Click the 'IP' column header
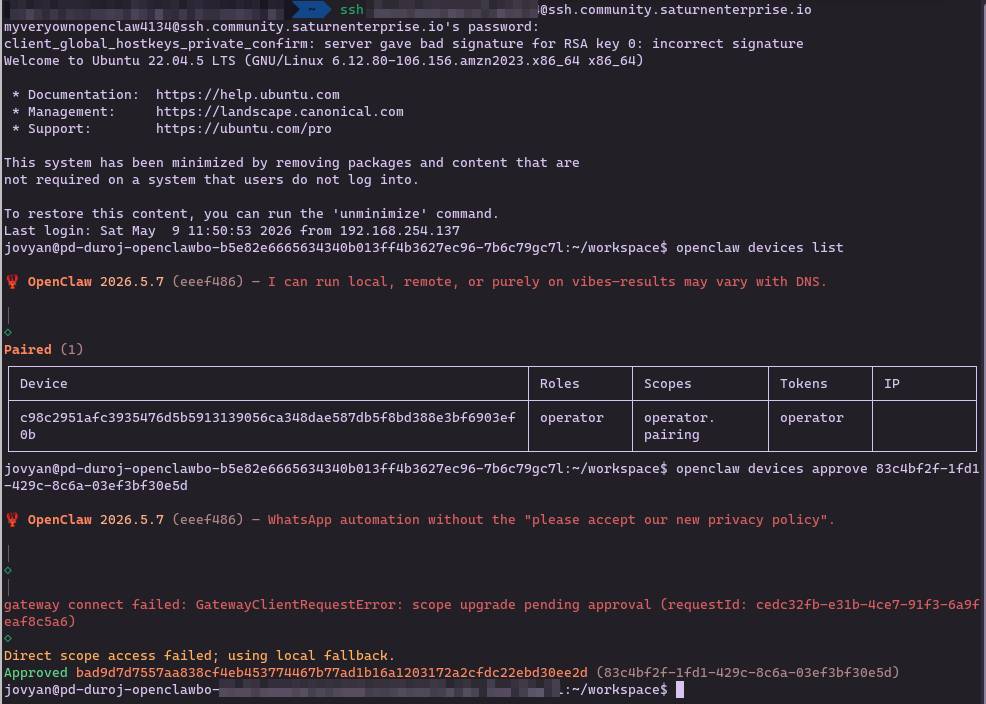Viewport: 986px width, 704px height. click(x=892, y=383)
